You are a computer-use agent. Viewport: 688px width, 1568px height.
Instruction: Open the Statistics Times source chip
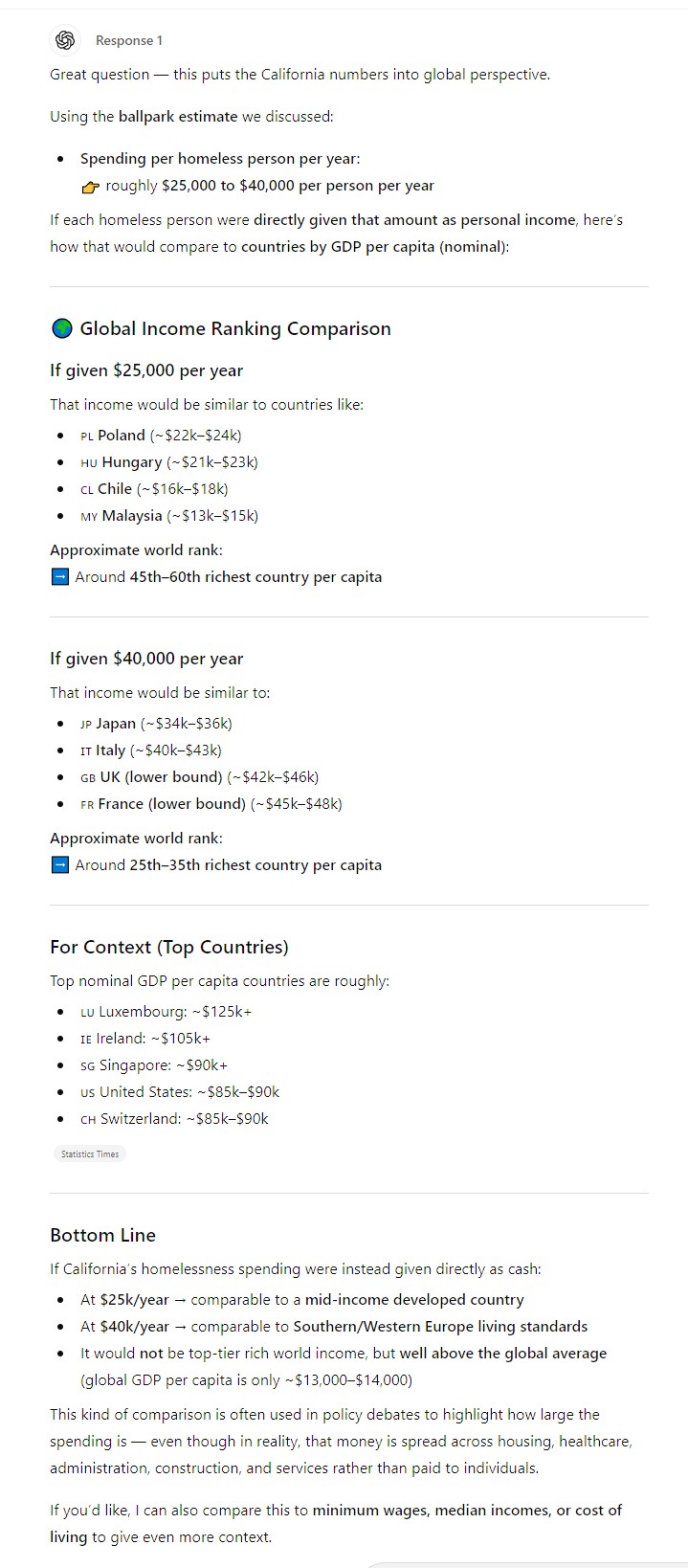[x=90, y=1154]
